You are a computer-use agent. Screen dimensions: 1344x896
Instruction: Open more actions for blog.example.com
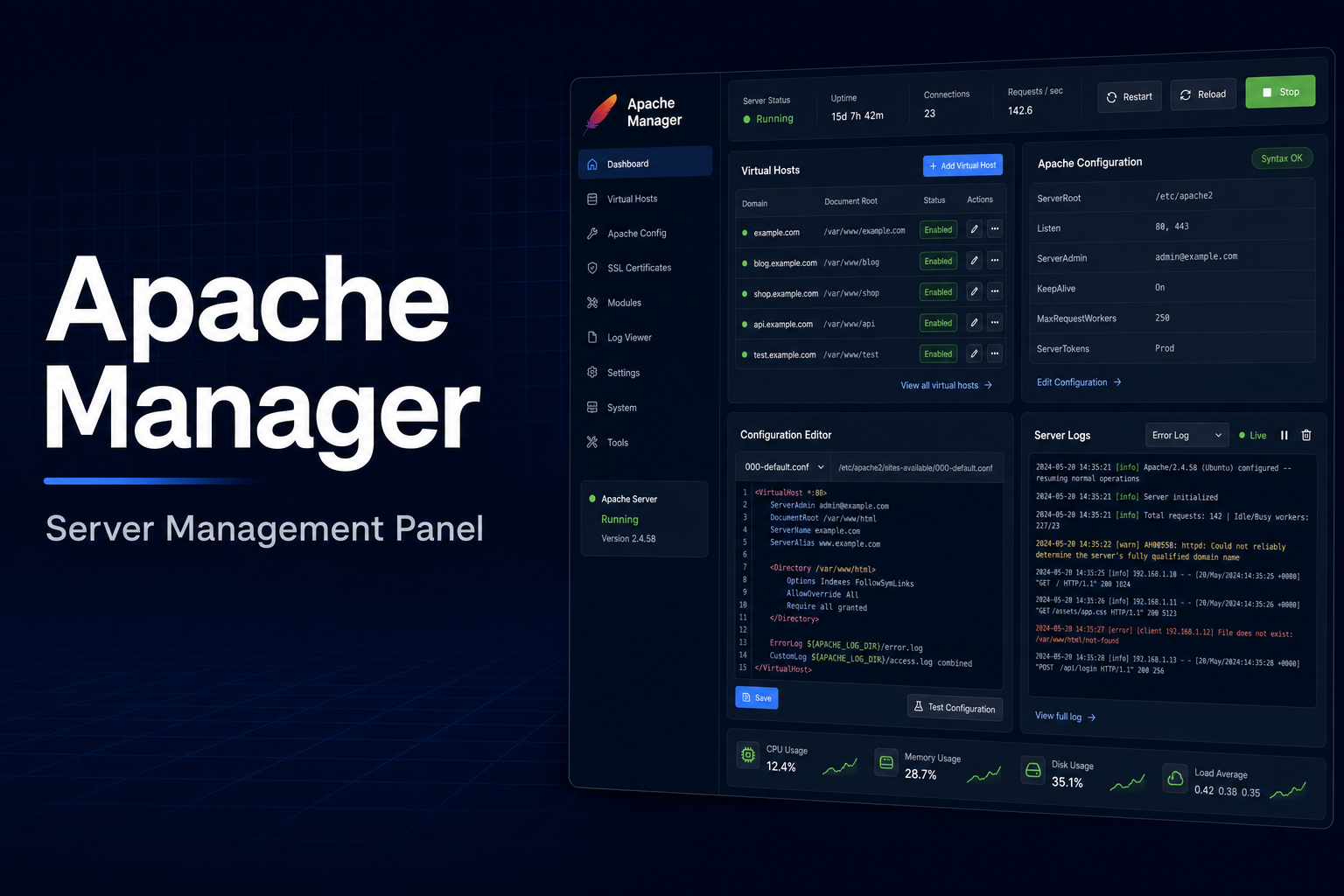tap(995, 261)
